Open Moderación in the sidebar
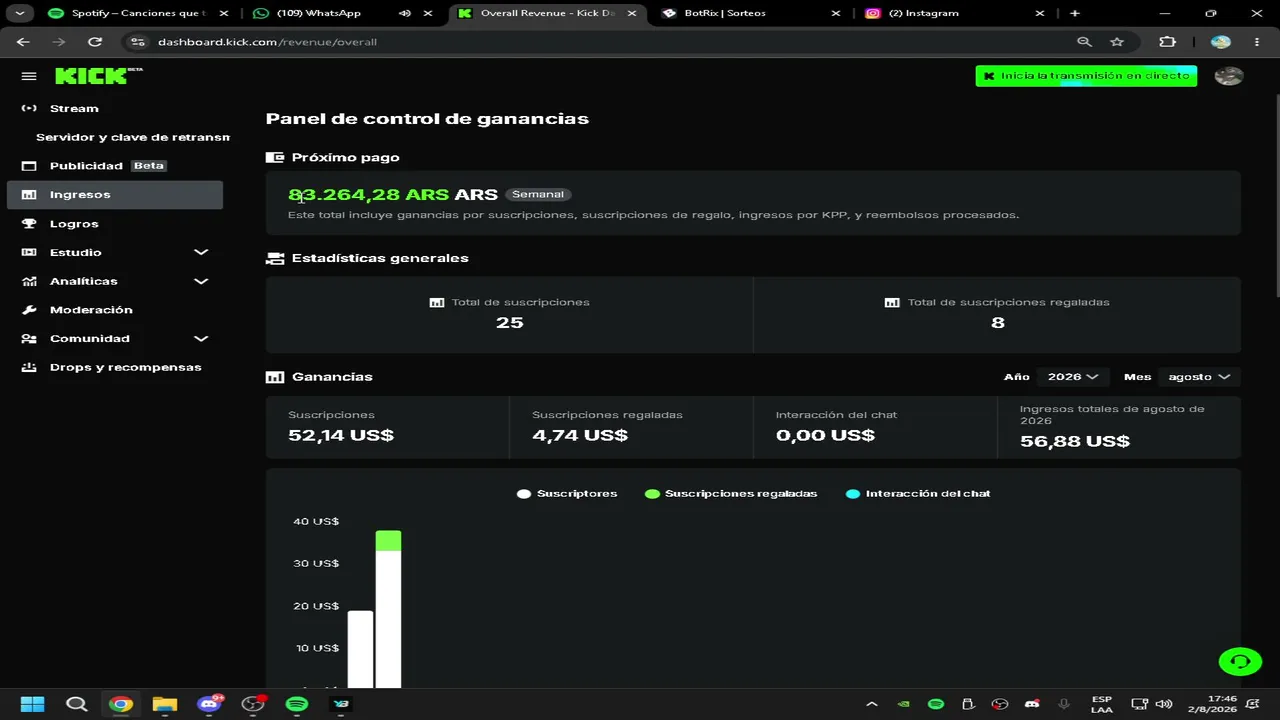The height and width of the screenshot is (720, 1280). pos(91,310)
